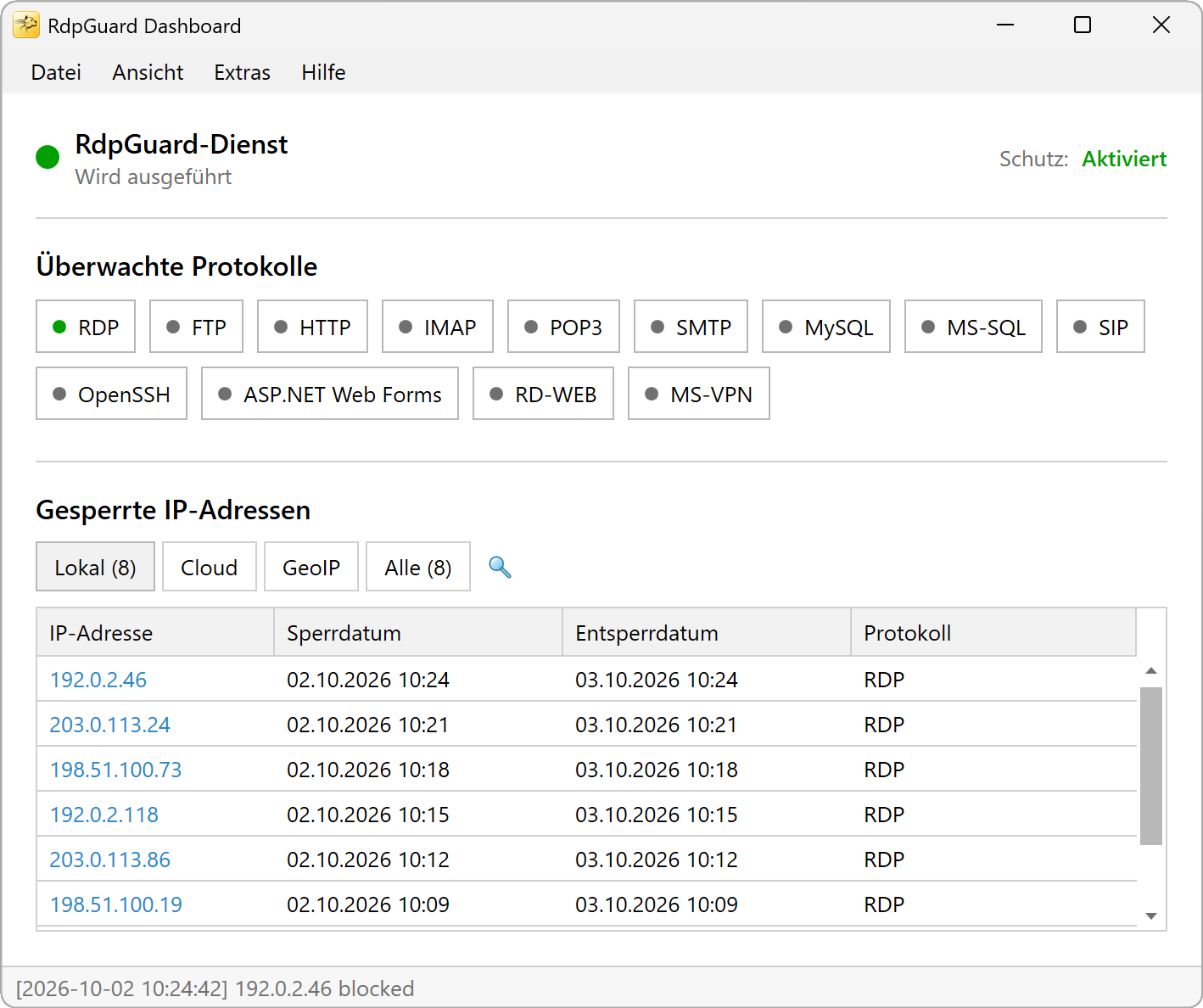Click the RdpGuard app icon in title bar

(x=26, y=25)
